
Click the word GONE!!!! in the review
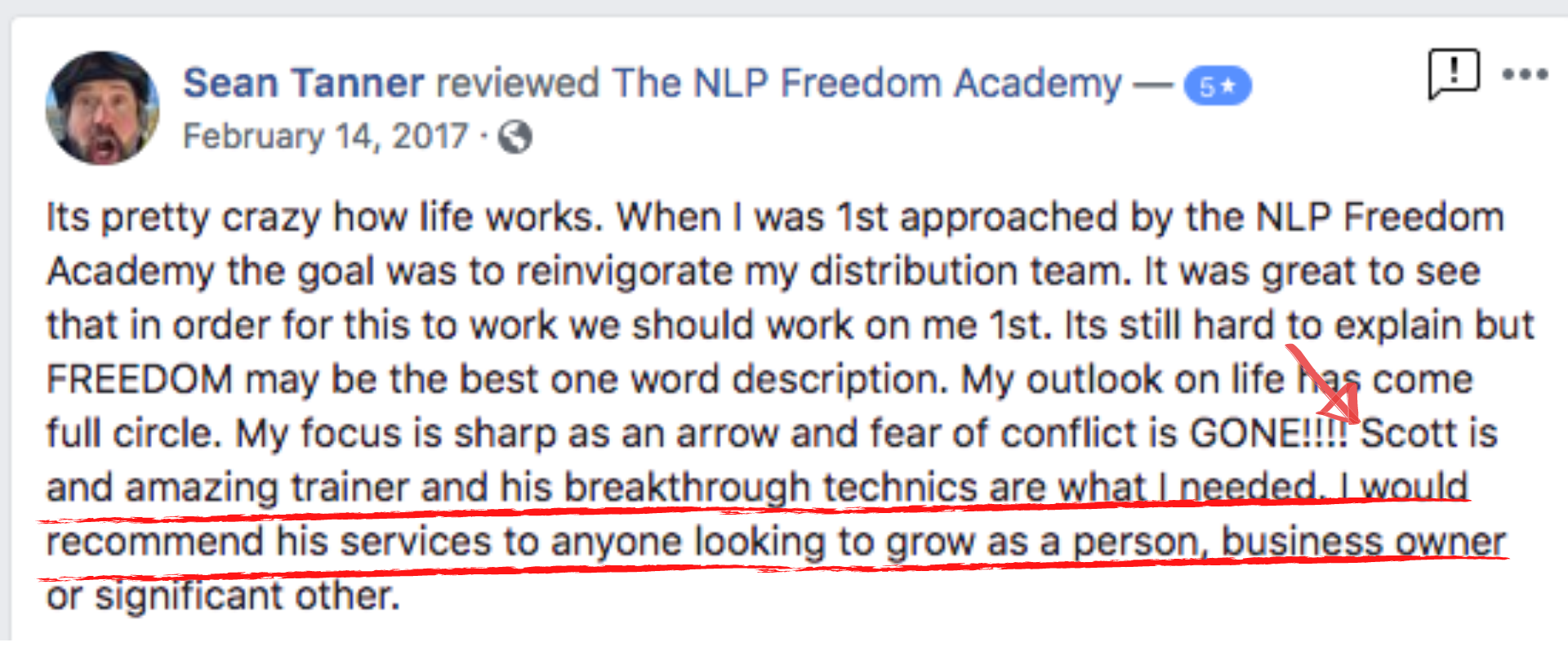pos(1269,433)
